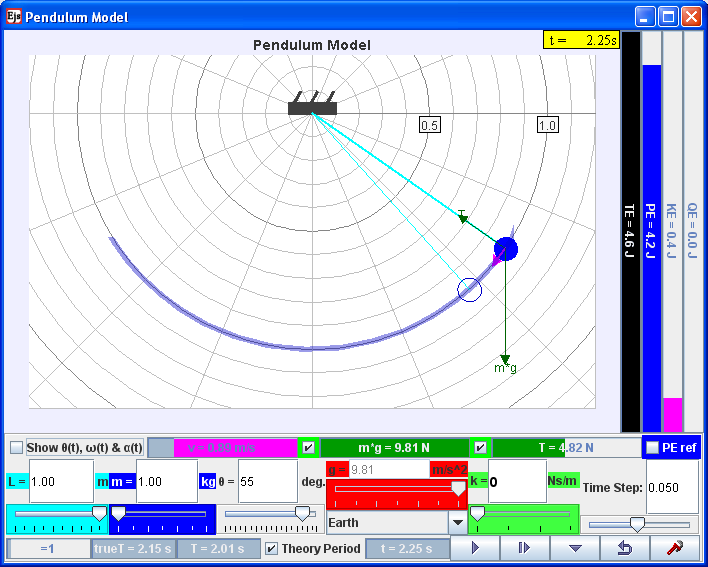Viewport: 708px width, 567px height.
Task: Click the reset return-arrow icon
Action: (625, 548)
